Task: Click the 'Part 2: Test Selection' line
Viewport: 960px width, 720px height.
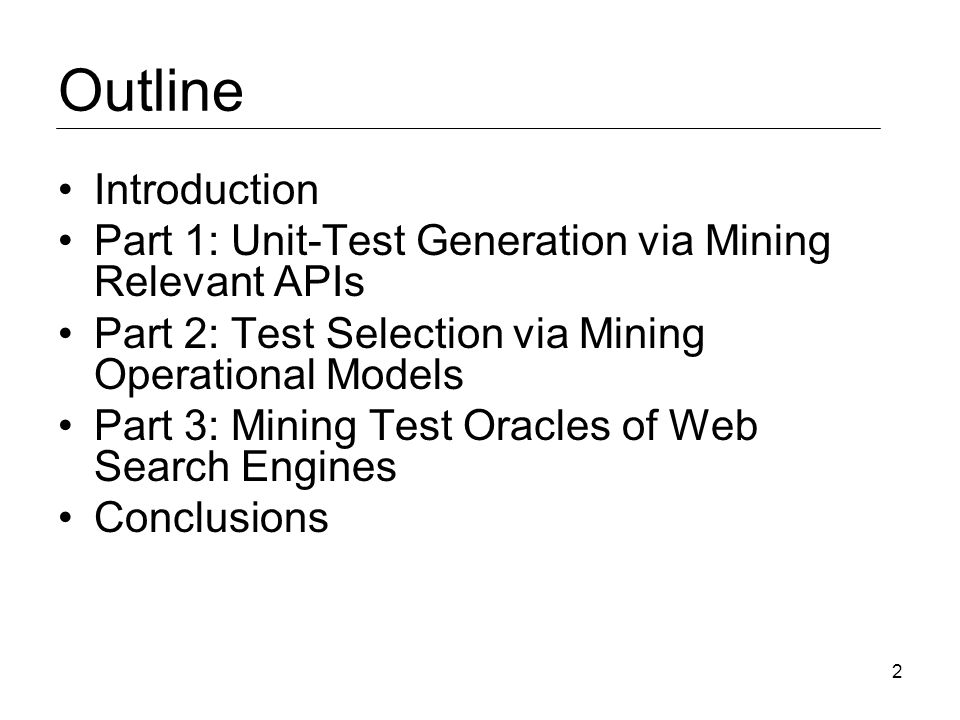Action: (399, 334)
